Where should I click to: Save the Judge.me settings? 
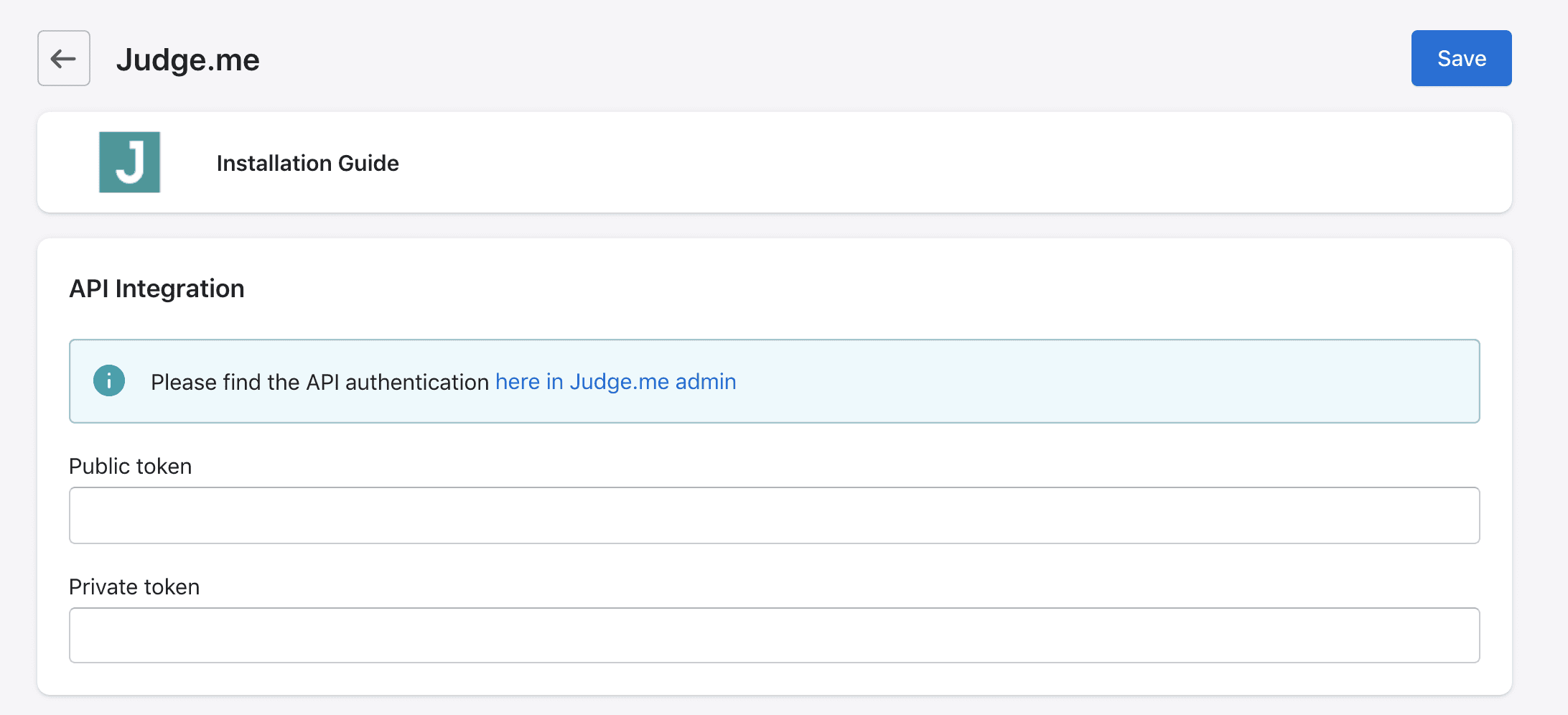tap(1461, 58)
